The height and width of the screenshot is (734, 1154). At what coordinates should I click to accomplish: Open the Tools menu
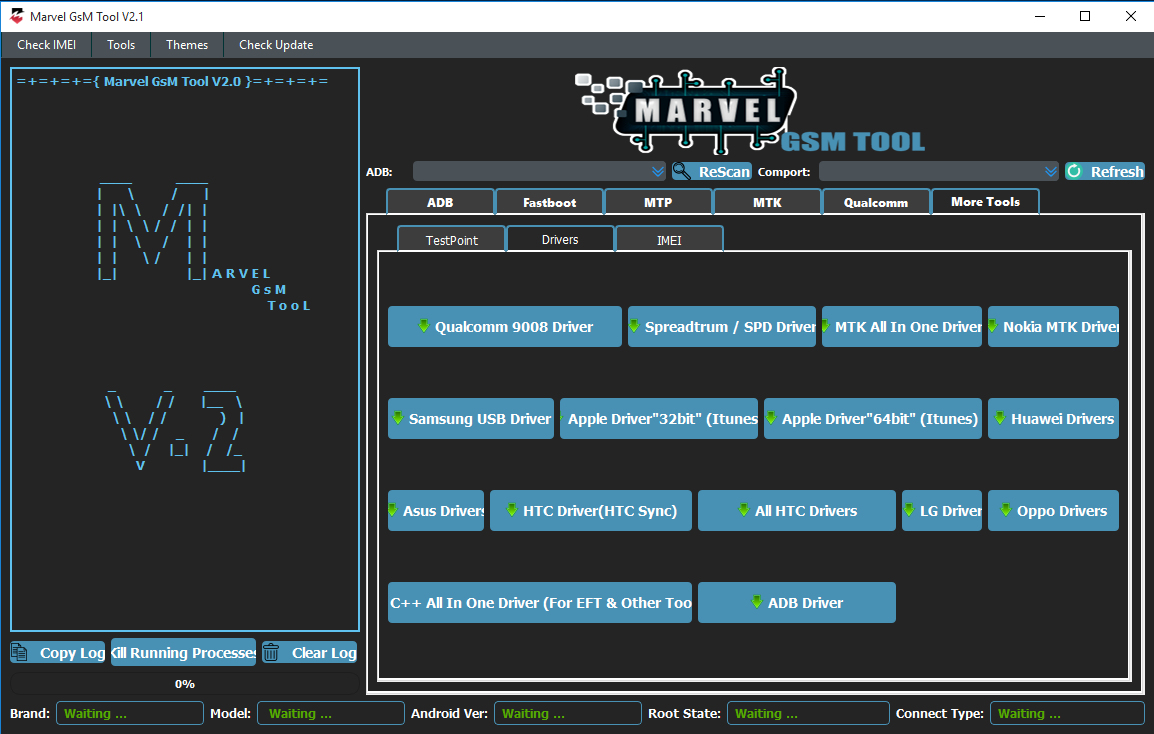coord(121,45)
